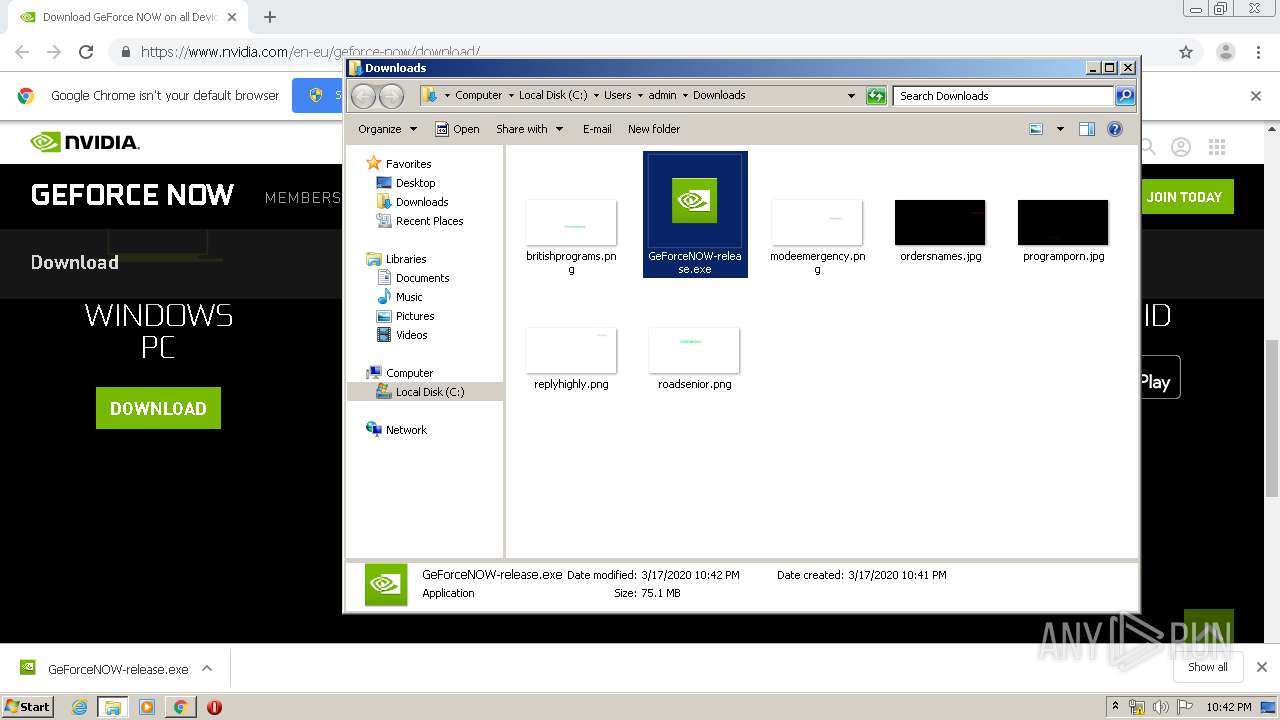Click the GEFORCE NOW logo text
This screenshot has width=1280, height=720.
click(x=132, y=195)
